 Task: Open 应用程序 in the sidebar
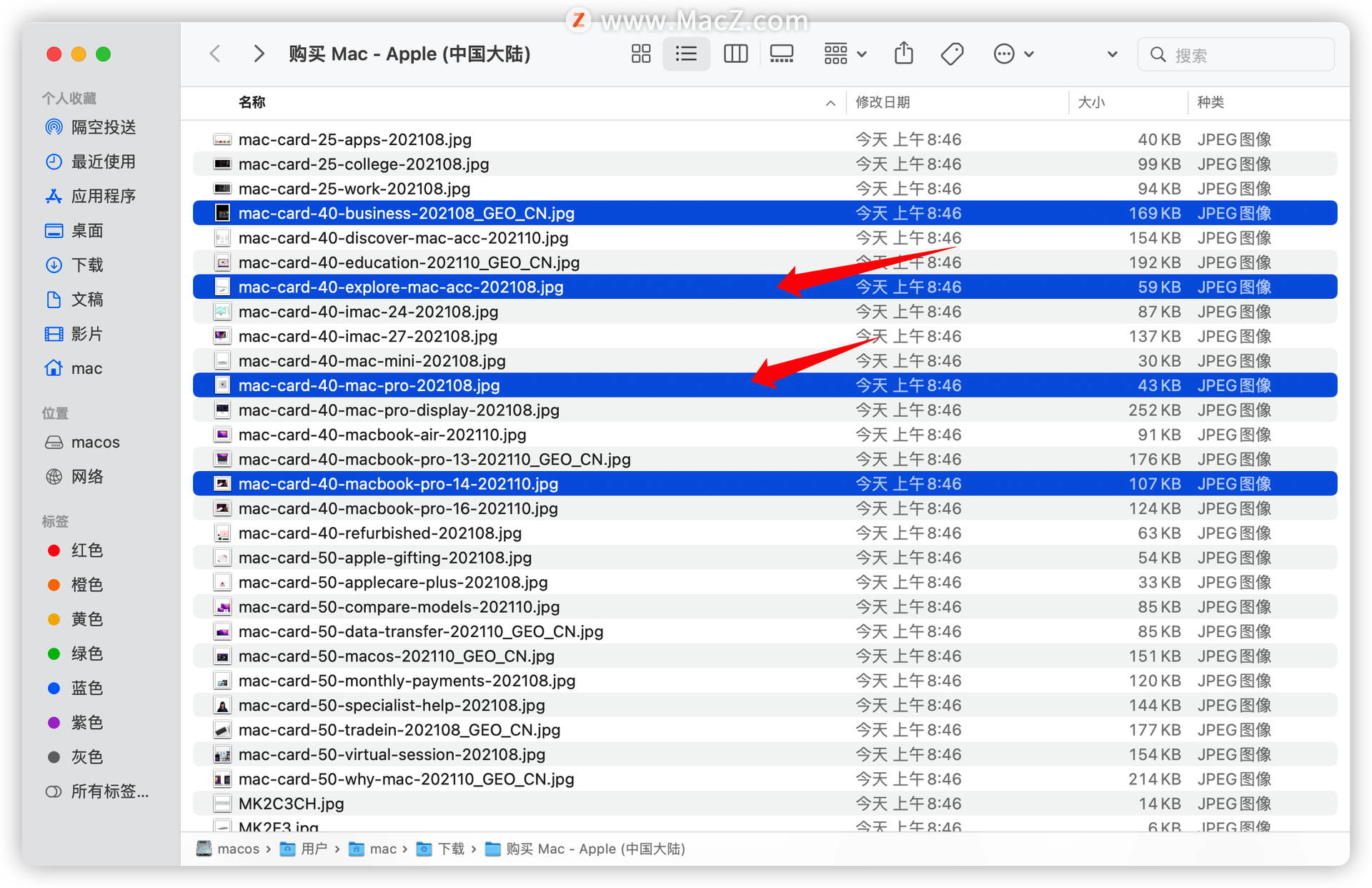[x=90, y=196]
